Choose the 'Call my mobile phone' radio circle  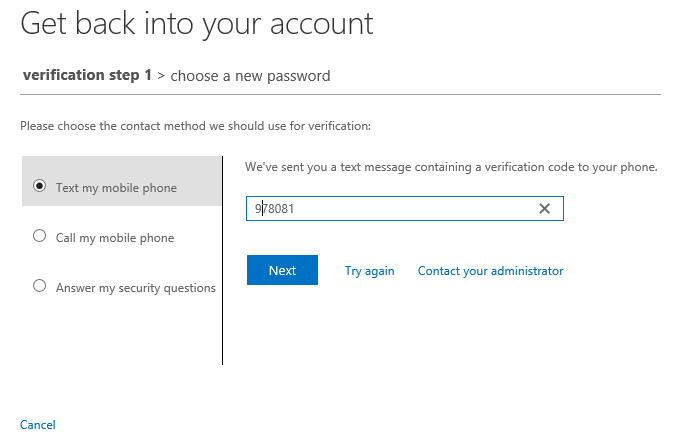(x=39, y=236)
